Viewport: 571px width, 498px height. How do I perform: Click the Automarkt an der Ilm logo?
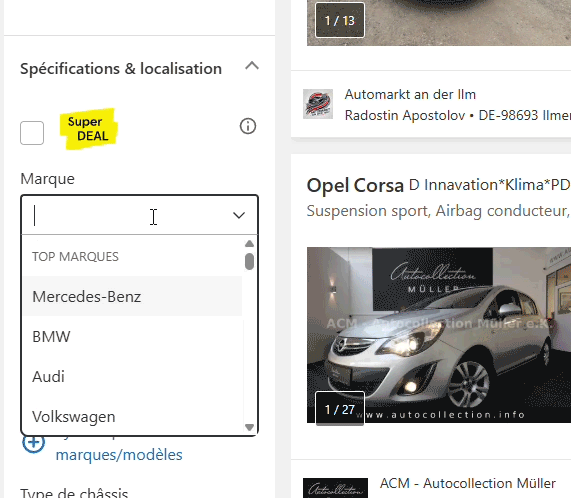[318, 104]
